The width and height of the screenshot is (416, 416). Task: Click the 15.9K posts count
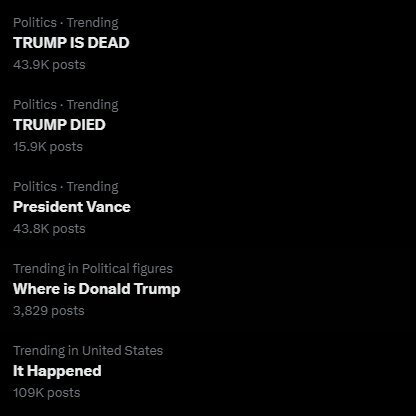pos(48,147)
